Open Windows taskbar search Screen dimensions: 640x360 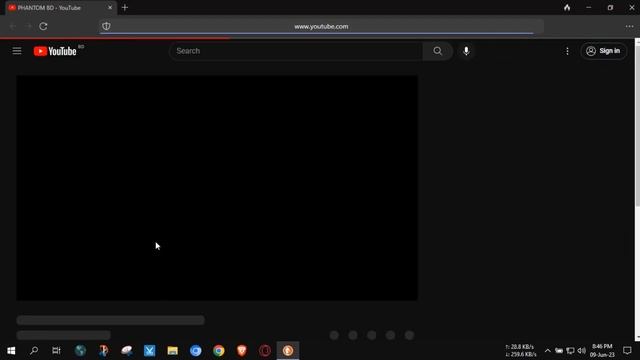pos(34,351)
